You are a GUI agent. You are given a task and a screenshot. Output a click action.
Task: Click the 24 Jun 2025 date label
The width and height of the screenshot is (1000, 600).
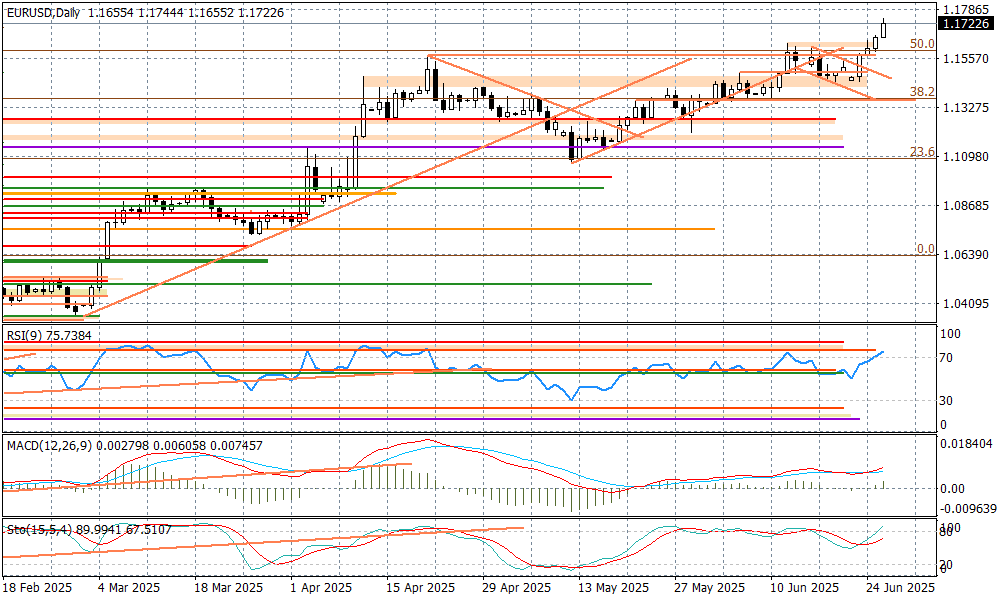pyautogui.click(x=900, y=588)
